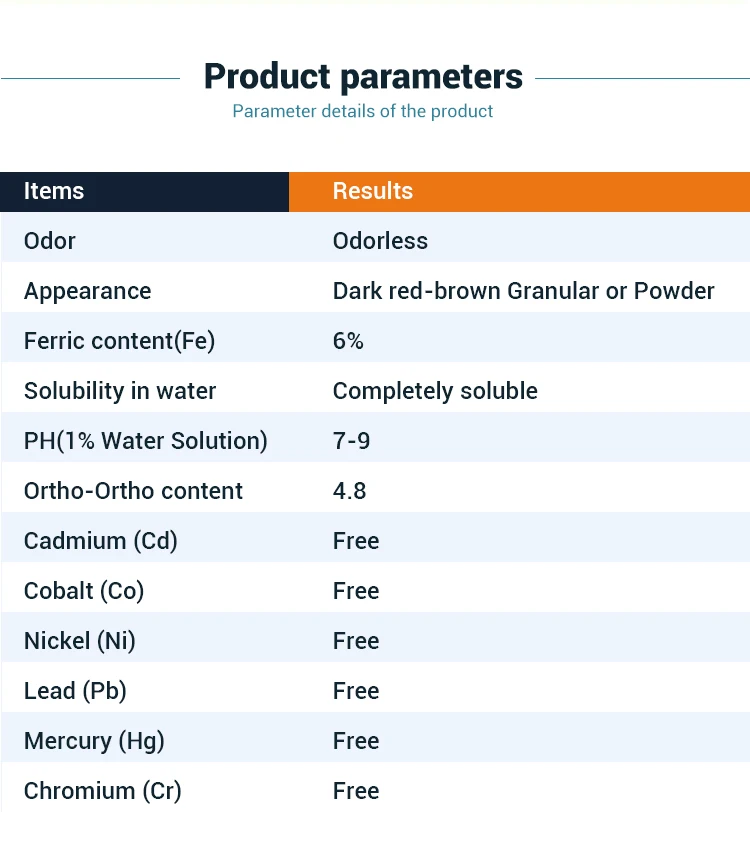Select the "Cobalt (Co)" row label
Viewport: 750px width, 843px height.
click(x=84, y=591)
